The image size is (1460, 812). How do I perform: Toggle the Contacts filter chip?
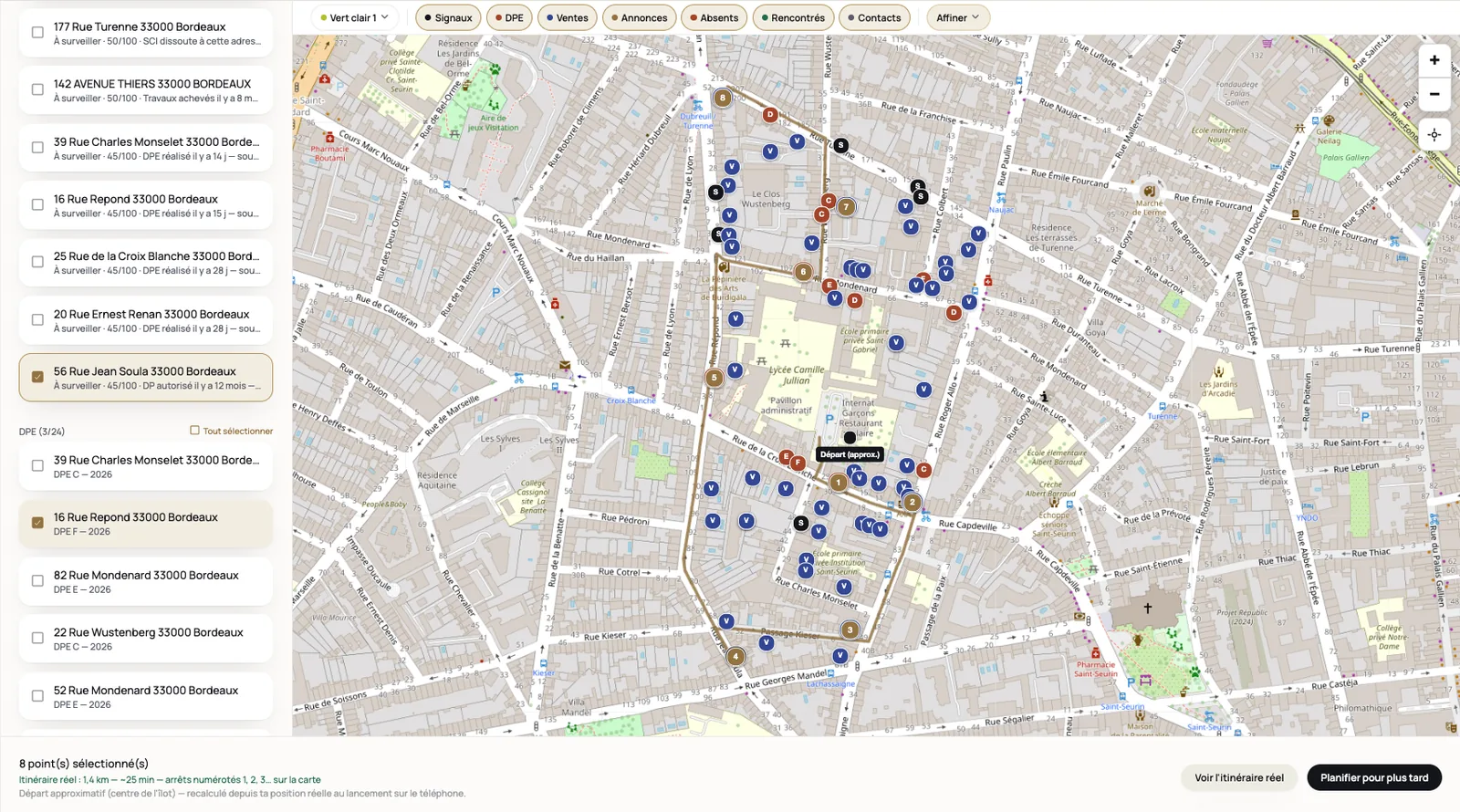click(x=874, y=17)
